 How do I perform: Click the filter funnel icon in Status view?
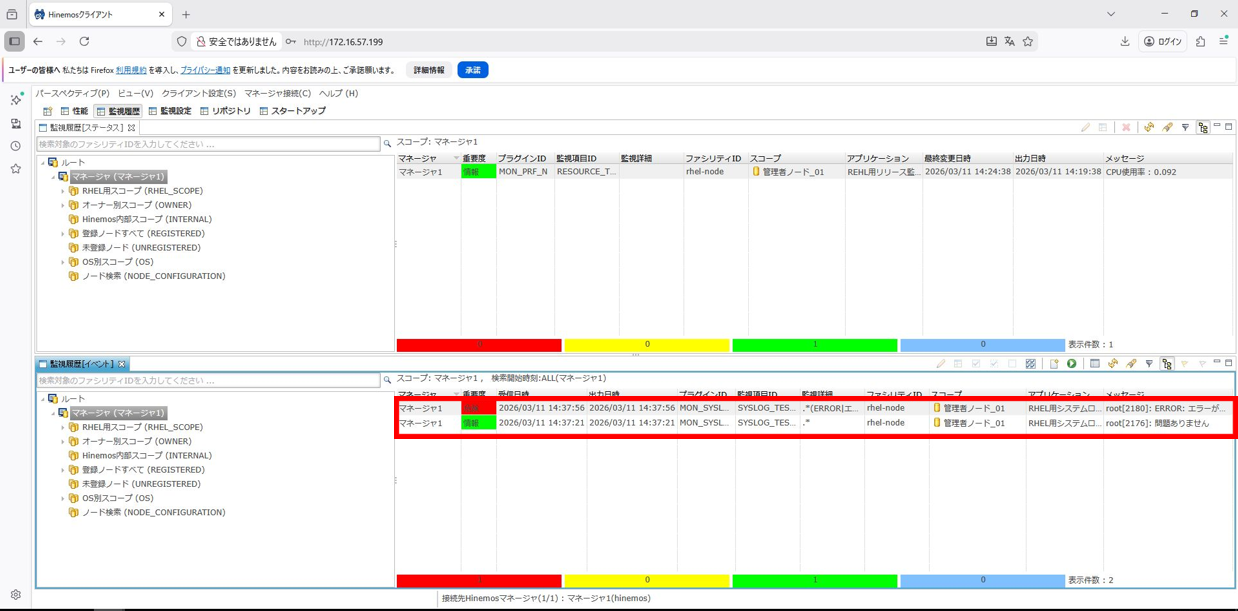point(1185,128)
